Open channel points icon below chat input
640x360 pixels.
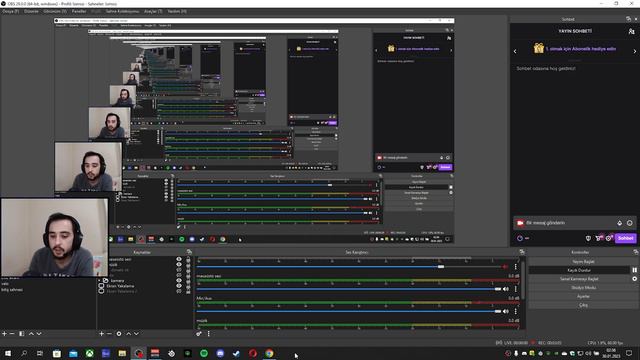pos(520,238)
